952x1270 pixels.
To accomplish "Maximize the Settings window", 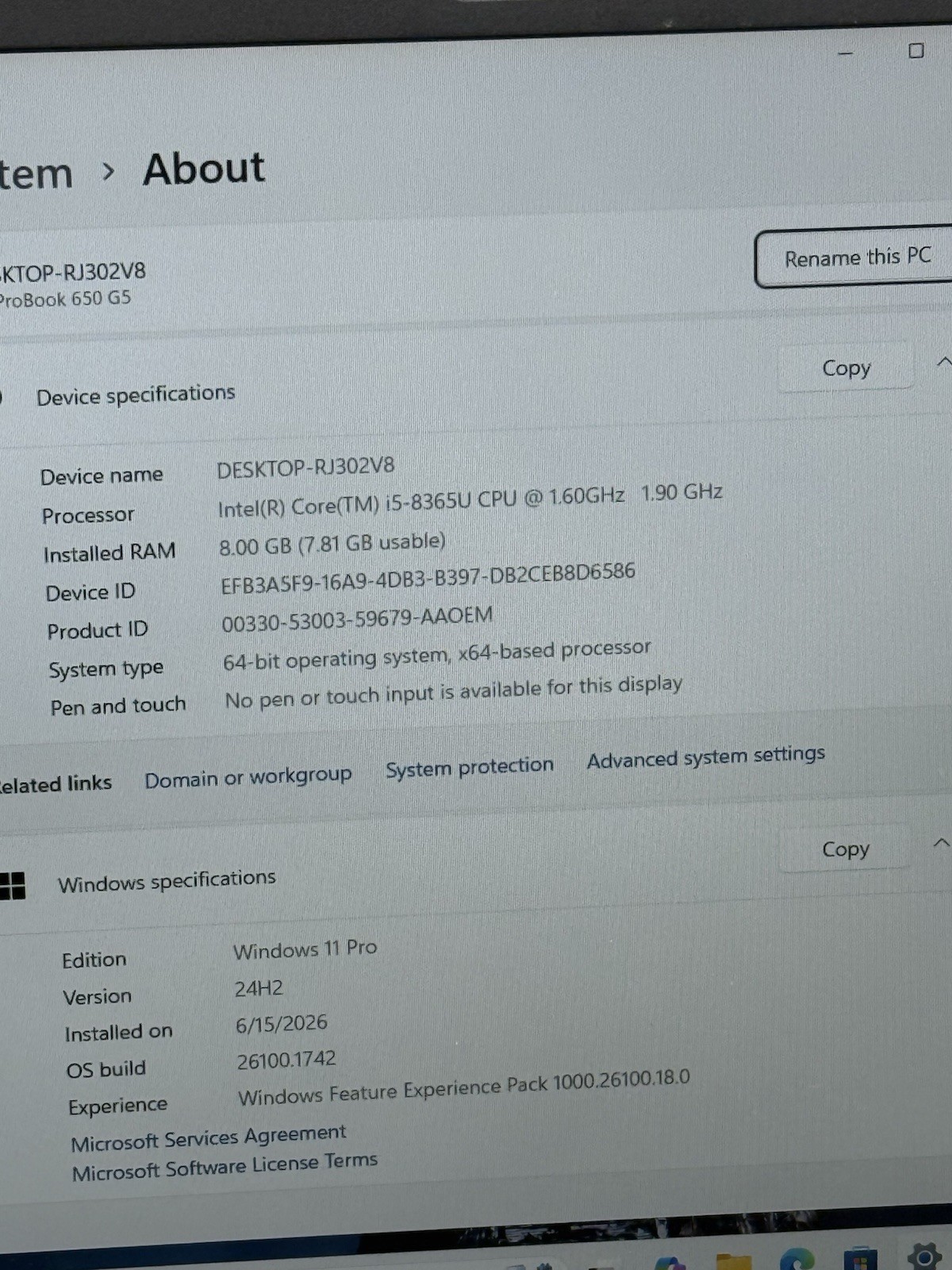I will click(x=916, y=51).
